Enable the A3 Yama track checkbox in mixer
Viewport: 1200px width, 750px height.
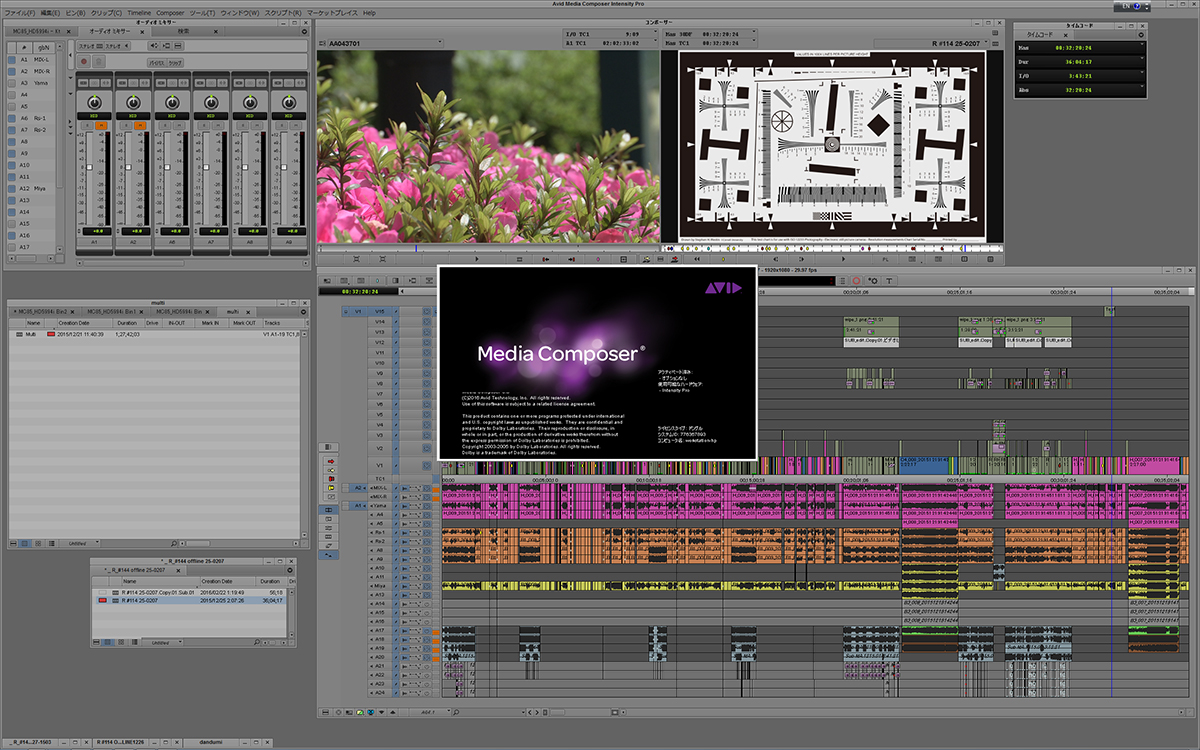[11, 83]
